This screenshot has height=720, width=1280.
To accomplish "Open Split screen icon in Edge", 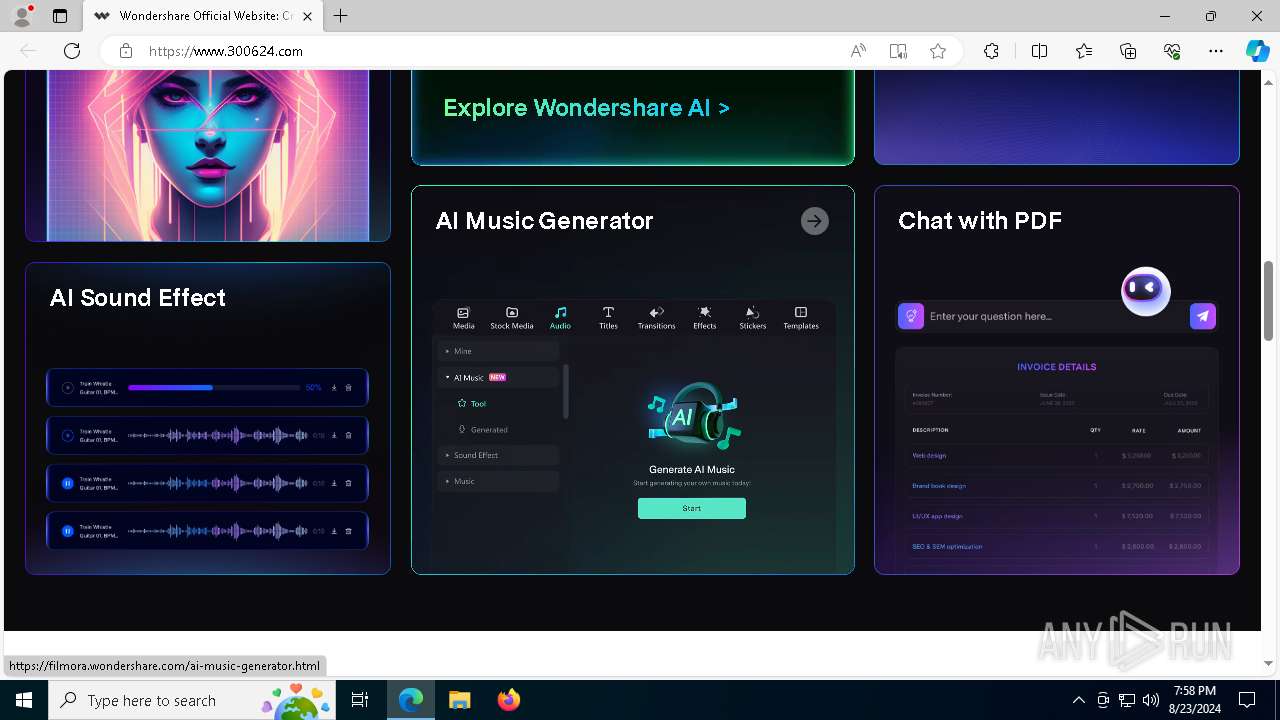I will (x=1039, y=51).
